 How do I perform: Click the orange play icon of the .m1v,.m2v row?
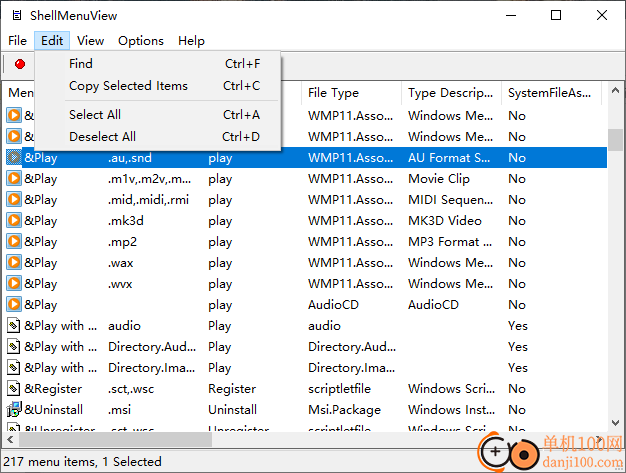click(14, 178)
